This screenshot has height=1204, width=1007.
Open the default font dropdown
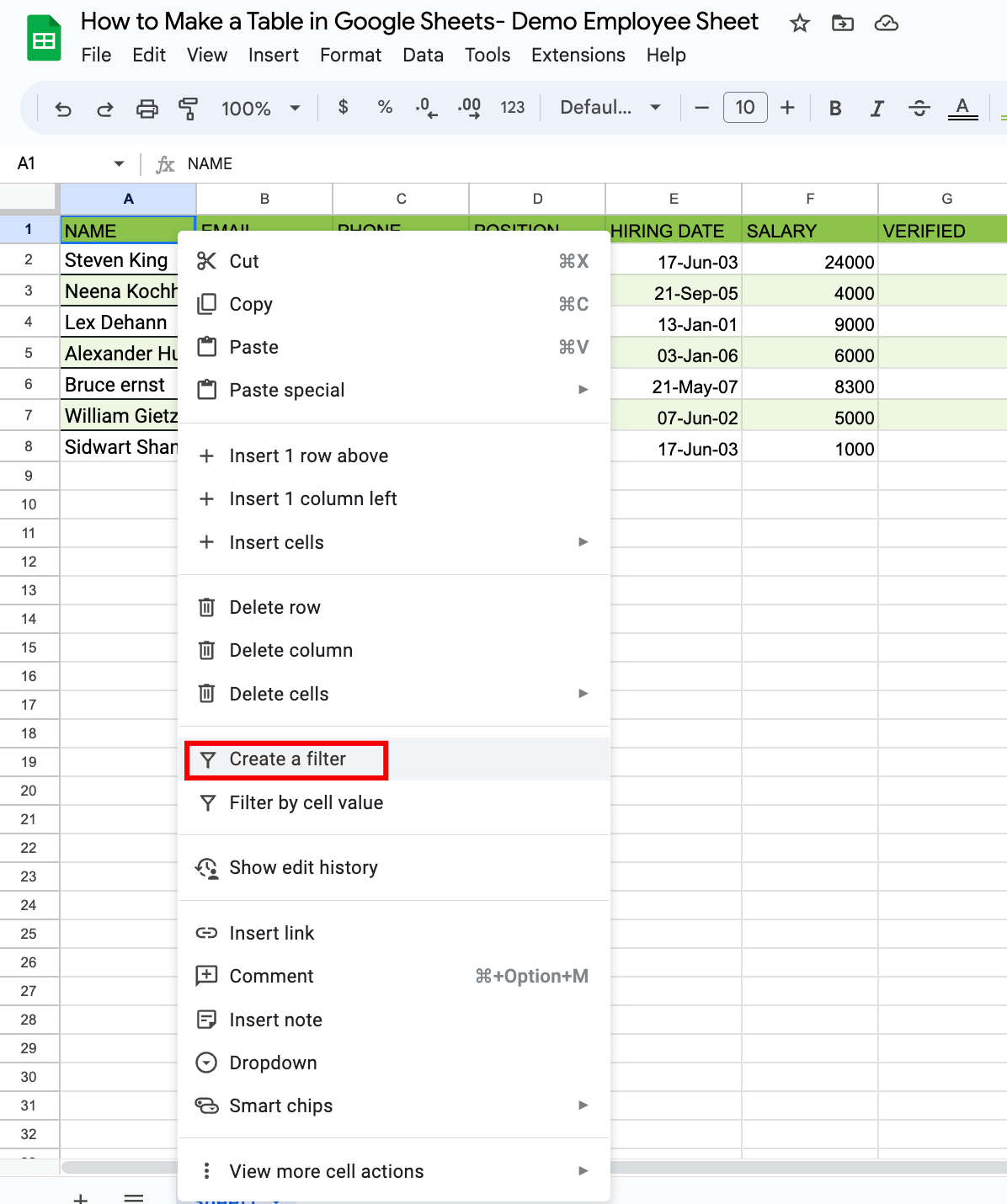pyautogui.click(x=610, y=108)
